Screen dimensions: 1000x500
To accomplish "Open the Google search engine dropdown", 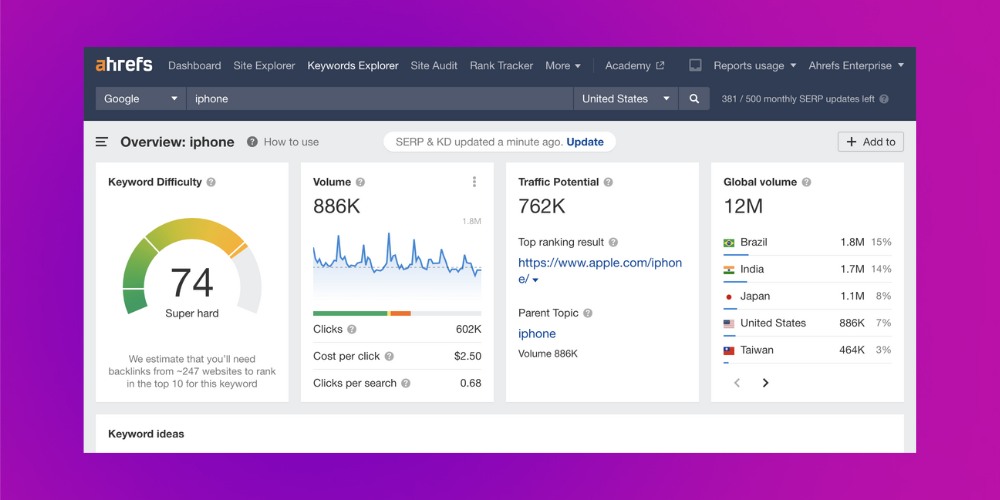I will (140, 99).
